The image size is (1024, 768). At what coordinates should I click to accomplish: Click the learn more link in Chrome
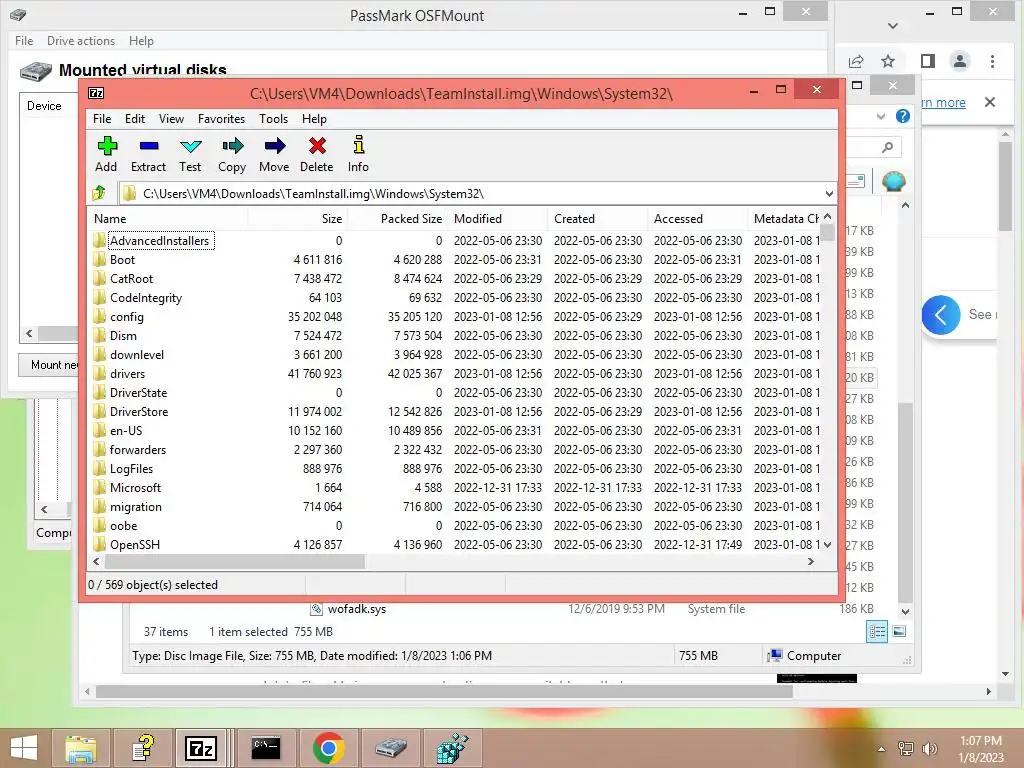(x=943, y=103)
